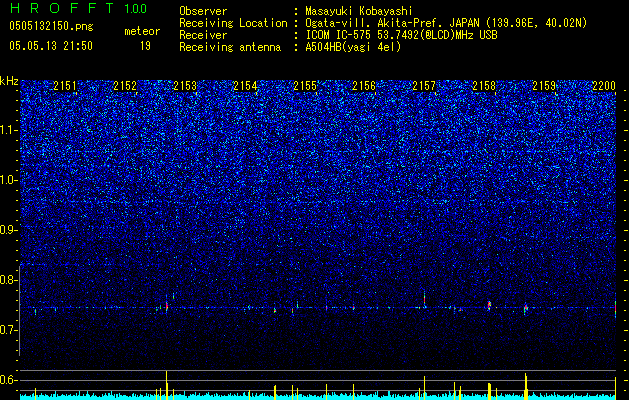
Task: Click the 2151 time marker
Action: pyautogui.click(x=65, y=85)
